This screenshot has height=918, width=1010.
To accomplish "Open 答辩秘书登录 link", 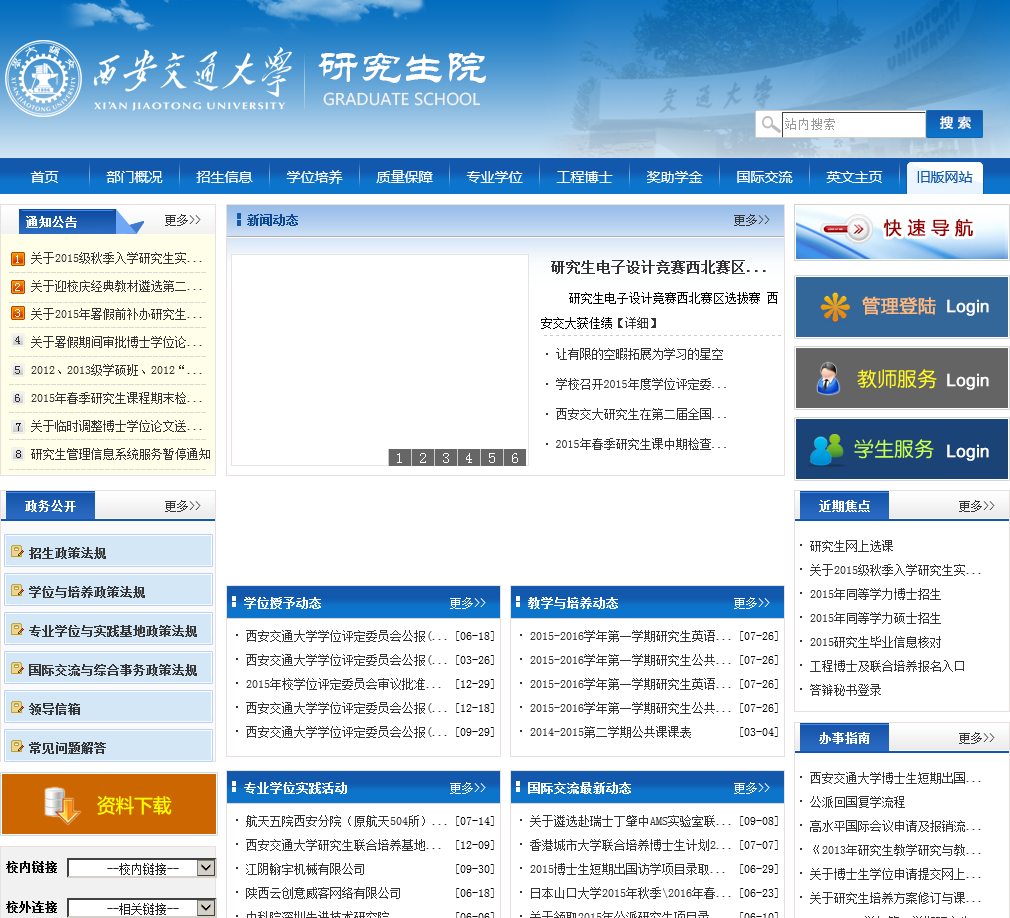I will [846, 691].
